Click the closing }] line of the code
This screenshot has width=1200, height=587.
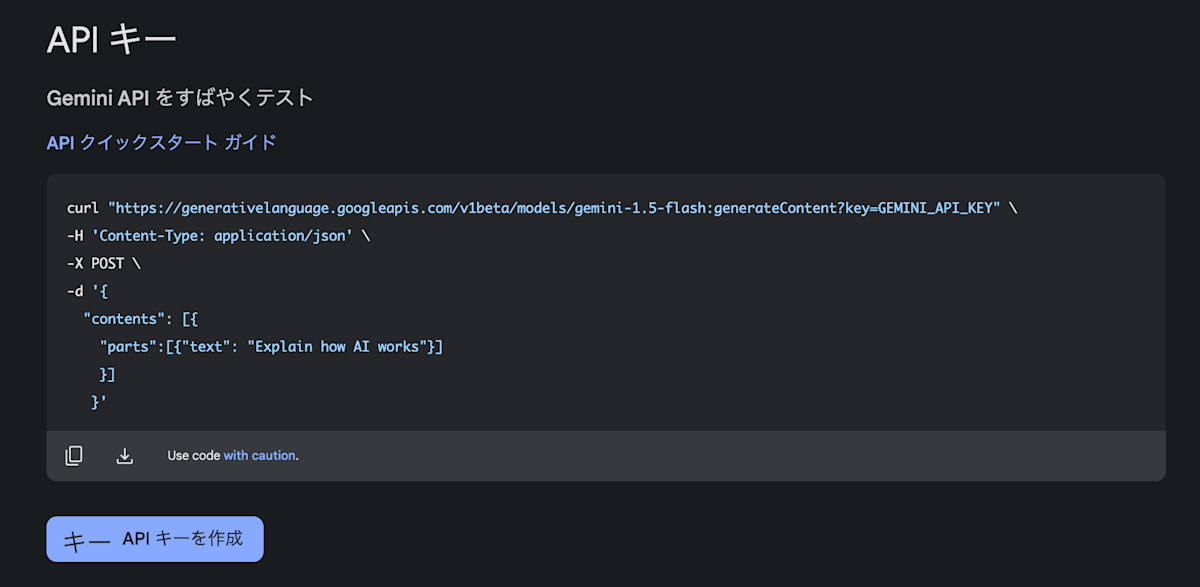point(107,374)
